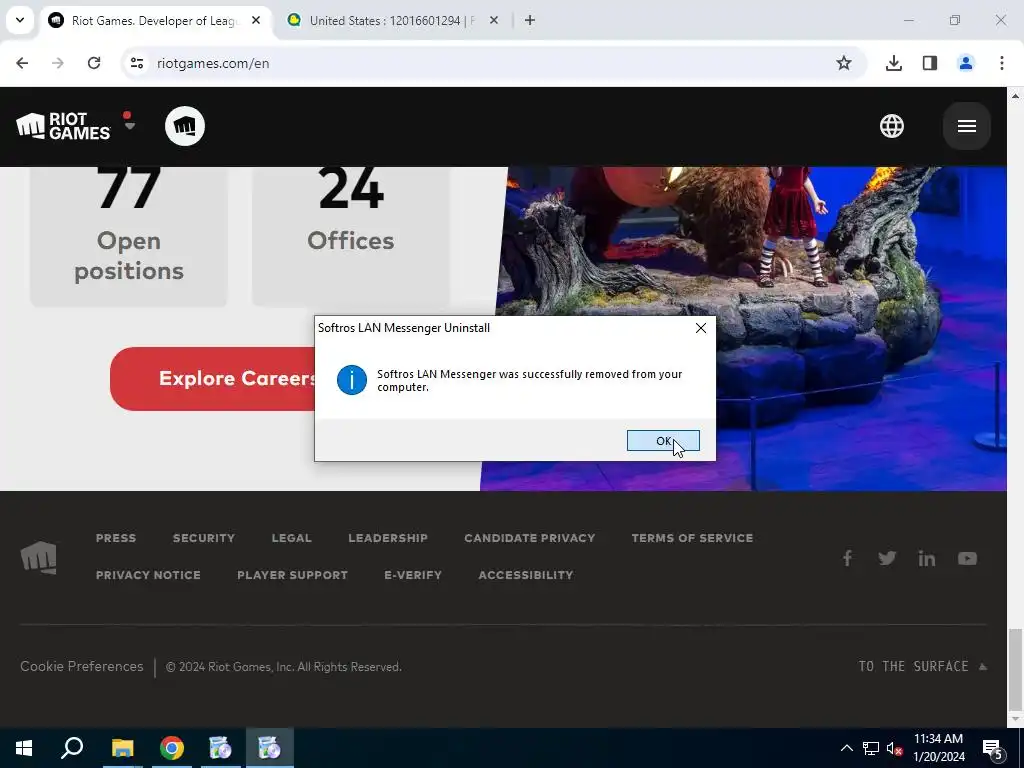Screen dimensions: 1024x768
Task: Bookmark this page with the star icon
Action: [x=844, y=63]
